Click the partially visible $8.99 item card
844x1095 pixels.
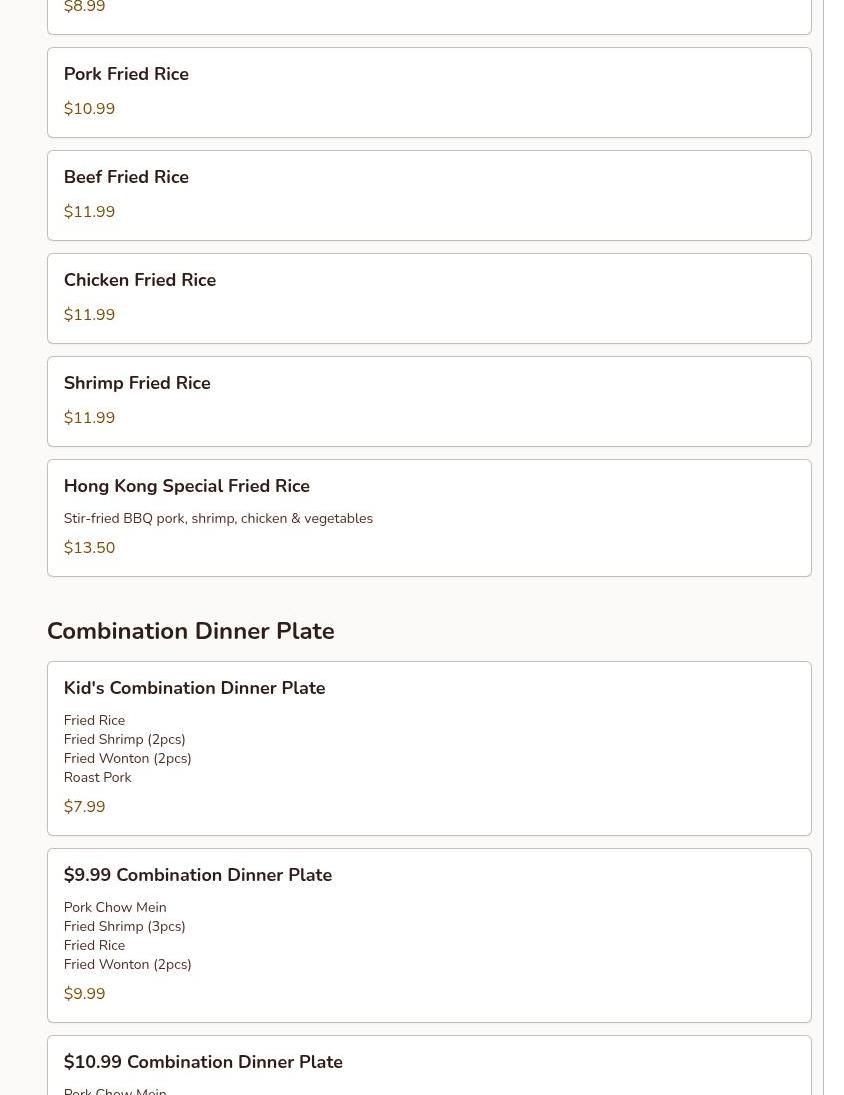429,17
